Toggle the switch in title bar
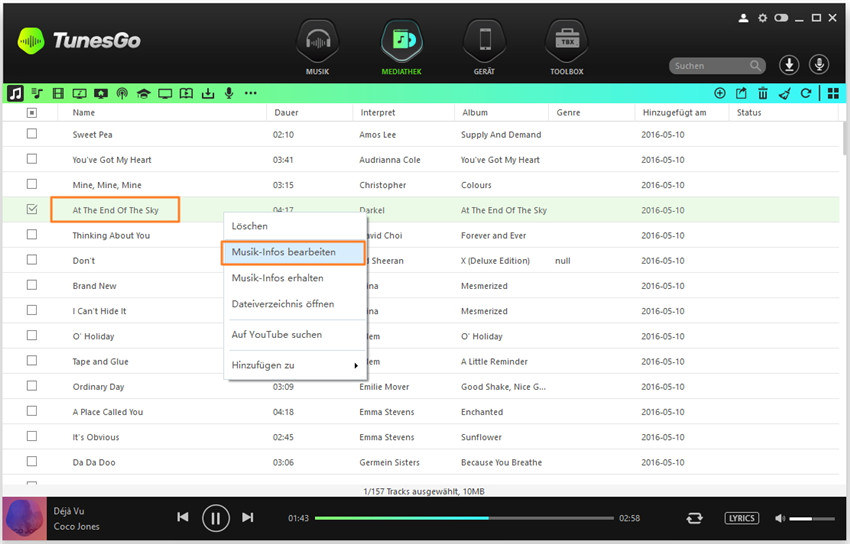 pyautogui.click(x=781, y=18)
